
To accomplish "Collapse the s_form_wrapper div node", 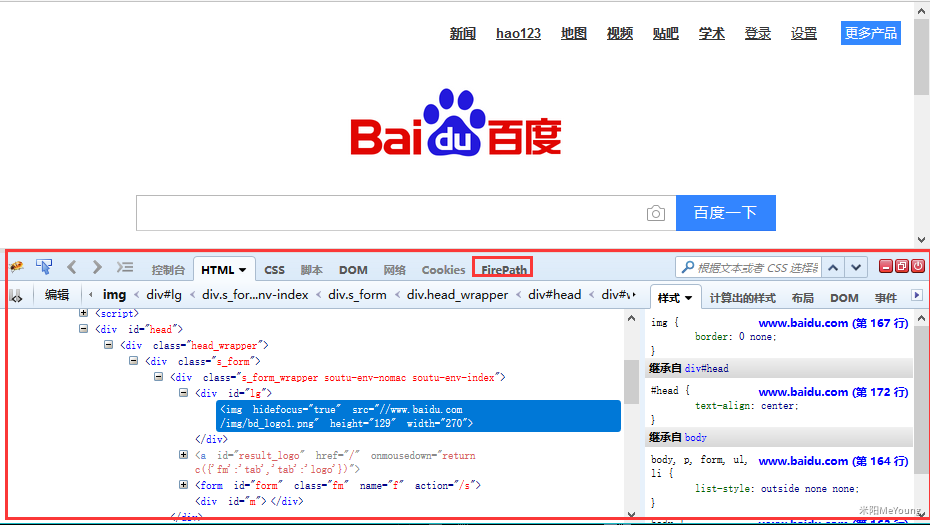I will (x=158, y=377).
